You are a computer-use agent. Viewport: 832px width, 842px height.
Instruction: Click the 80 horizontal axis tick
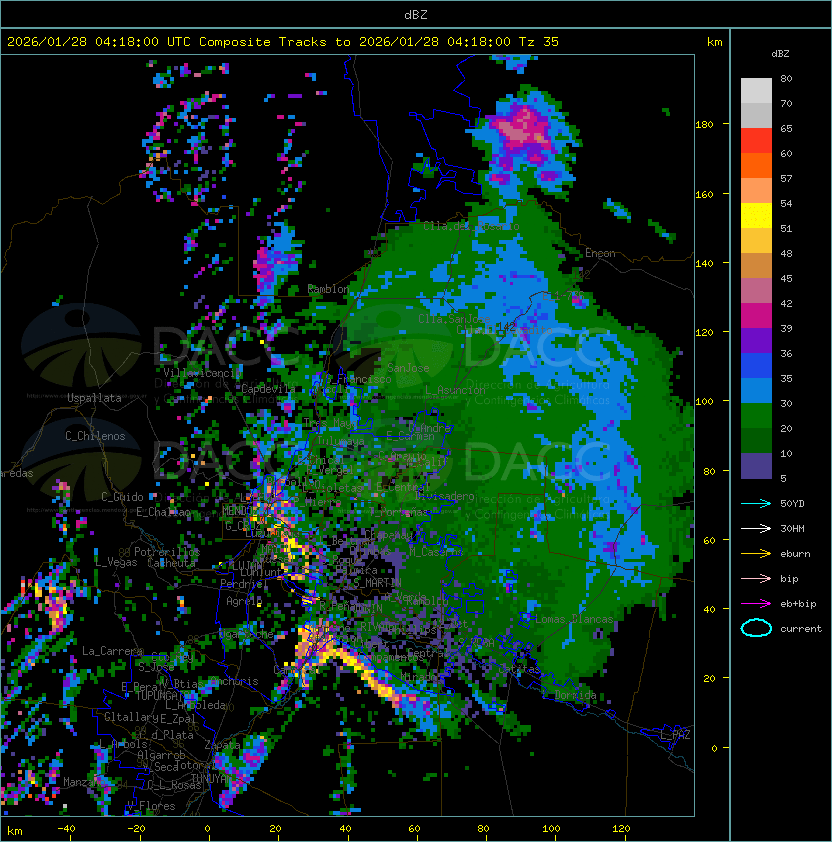[x=483, y=829]
